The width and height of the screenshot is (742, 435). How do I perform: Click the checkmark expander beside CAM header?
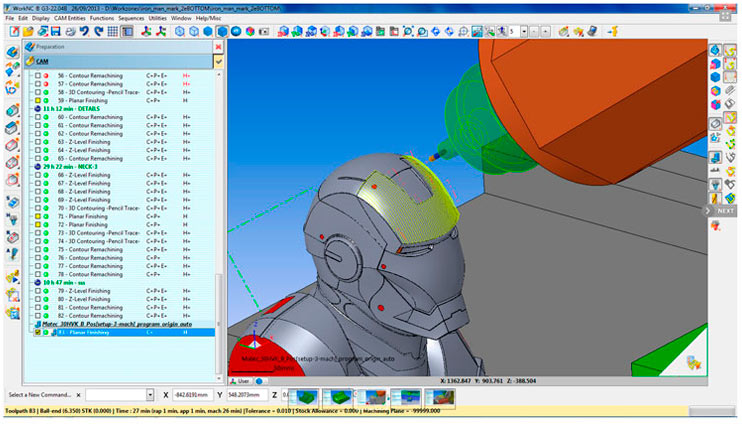(219, 61)
